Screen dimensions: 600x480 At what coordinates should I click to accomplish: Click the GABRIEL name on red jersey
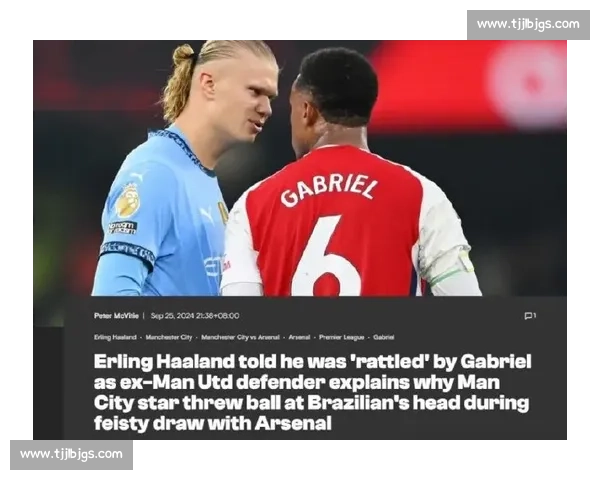pyautogui.click(x=329, y=189)
